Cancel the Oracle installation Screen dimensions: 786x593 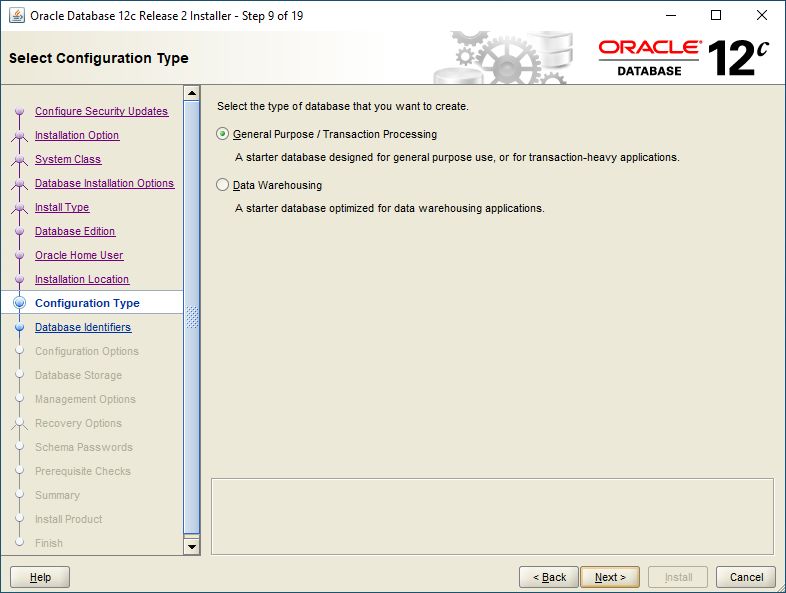tap(746, 577)
